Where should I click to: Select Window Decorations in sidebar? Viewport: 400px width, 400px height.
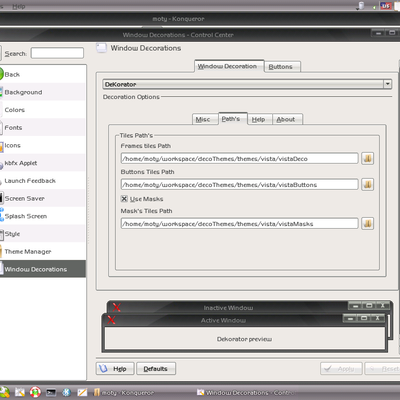tap(43, 269)
